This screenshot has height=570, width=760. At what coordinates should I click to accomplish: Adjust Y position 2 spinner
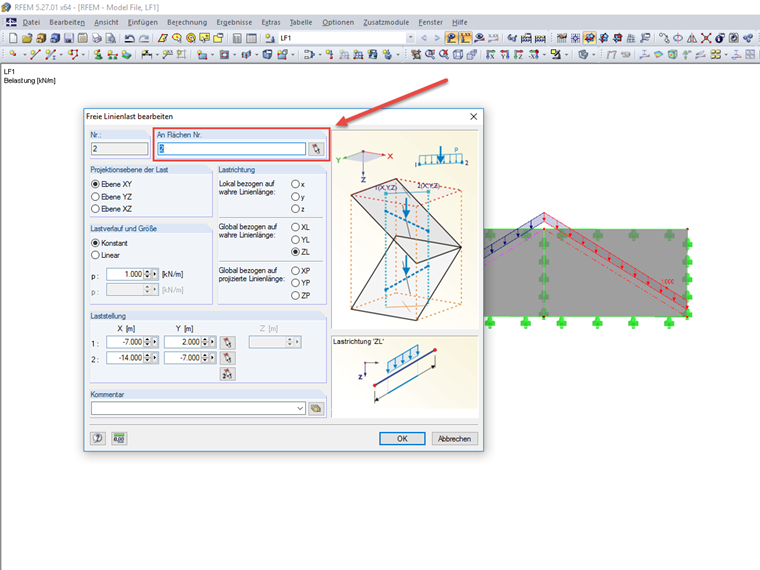click(205, 358)
